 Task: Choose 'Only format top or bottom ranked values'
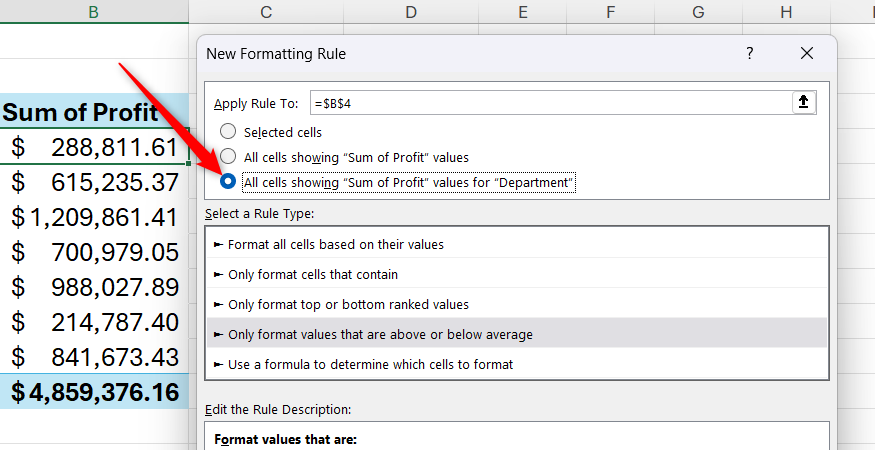click(x=517, y=305)
